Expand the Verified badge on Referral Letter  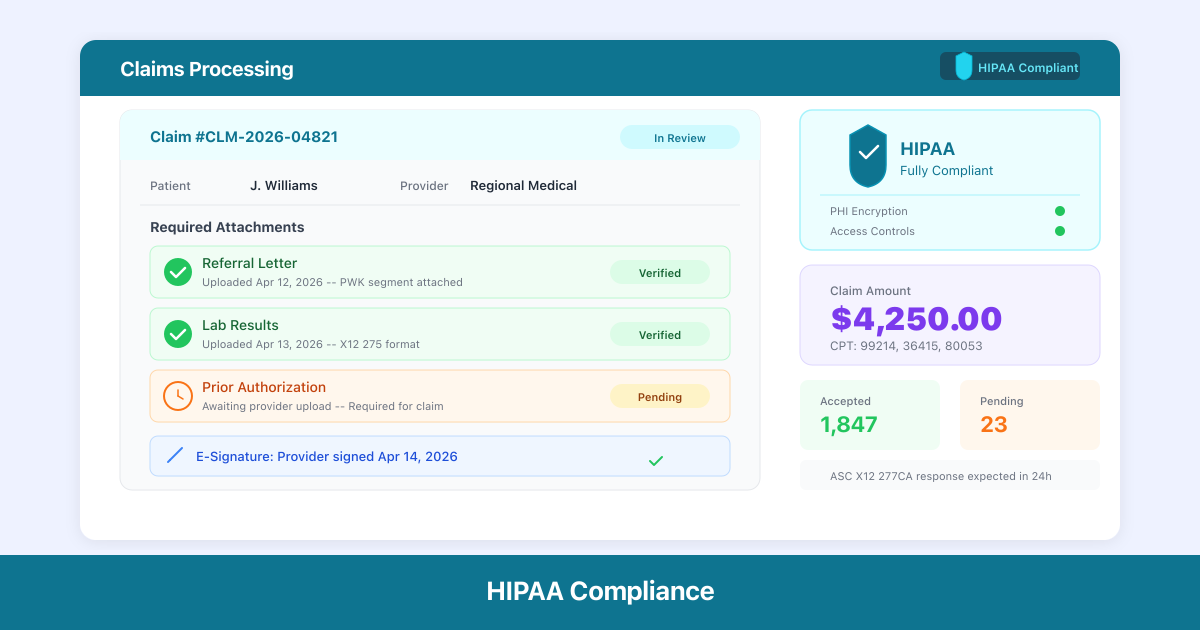click(660, 272)
